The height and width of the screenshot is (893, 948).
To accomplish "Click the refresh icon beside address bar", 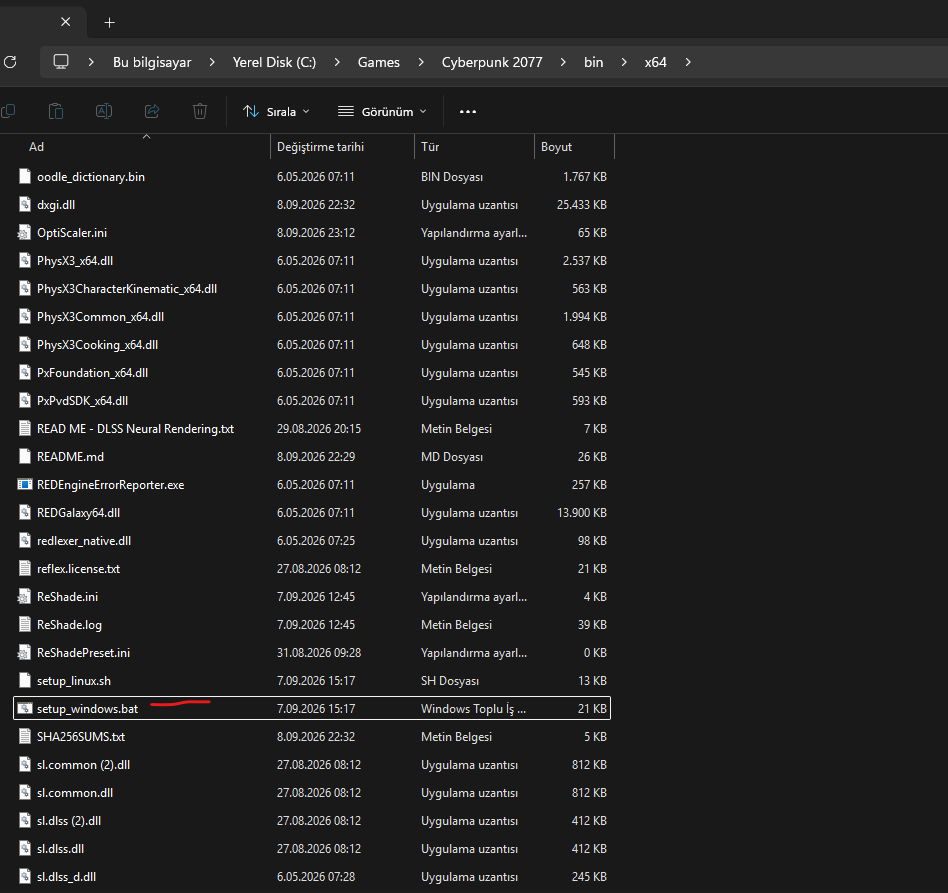I will (10, 62).
